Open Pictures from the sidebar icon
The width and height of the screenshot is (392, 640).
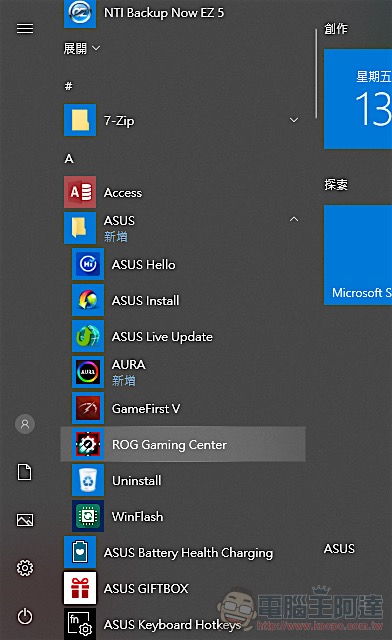25,520
